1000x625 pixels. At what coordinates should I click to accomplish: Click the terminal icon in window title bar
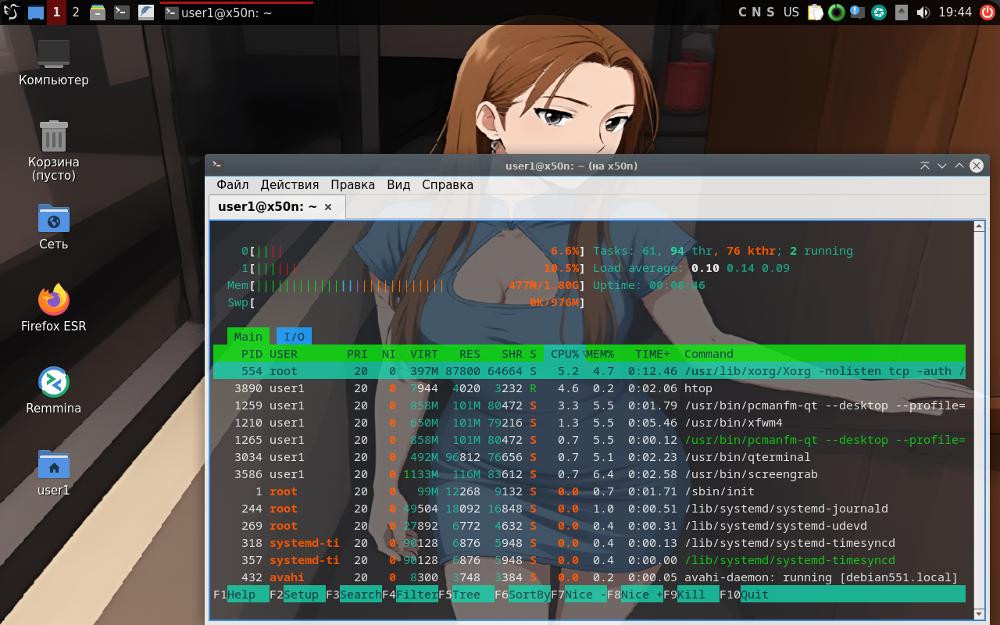(217, 165)
